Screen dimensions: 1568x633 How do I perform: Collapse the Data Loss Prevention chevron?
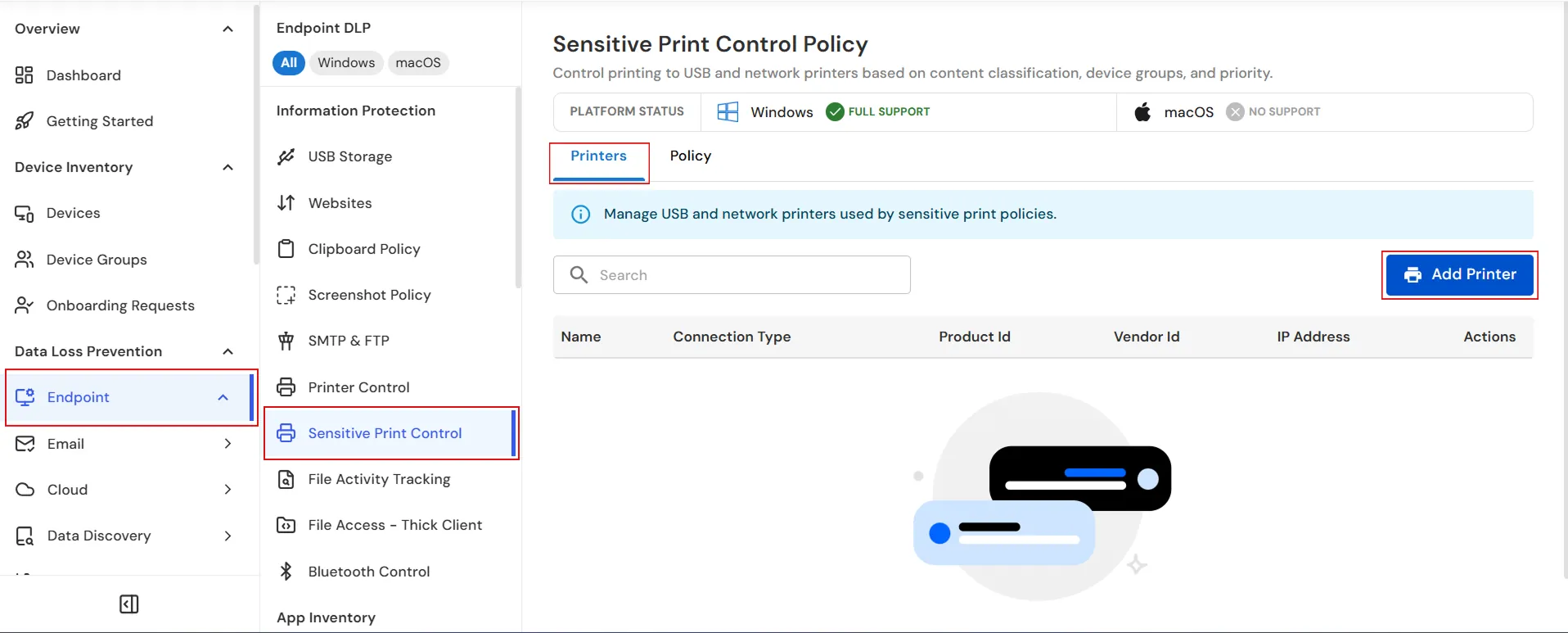coord(228,352)
